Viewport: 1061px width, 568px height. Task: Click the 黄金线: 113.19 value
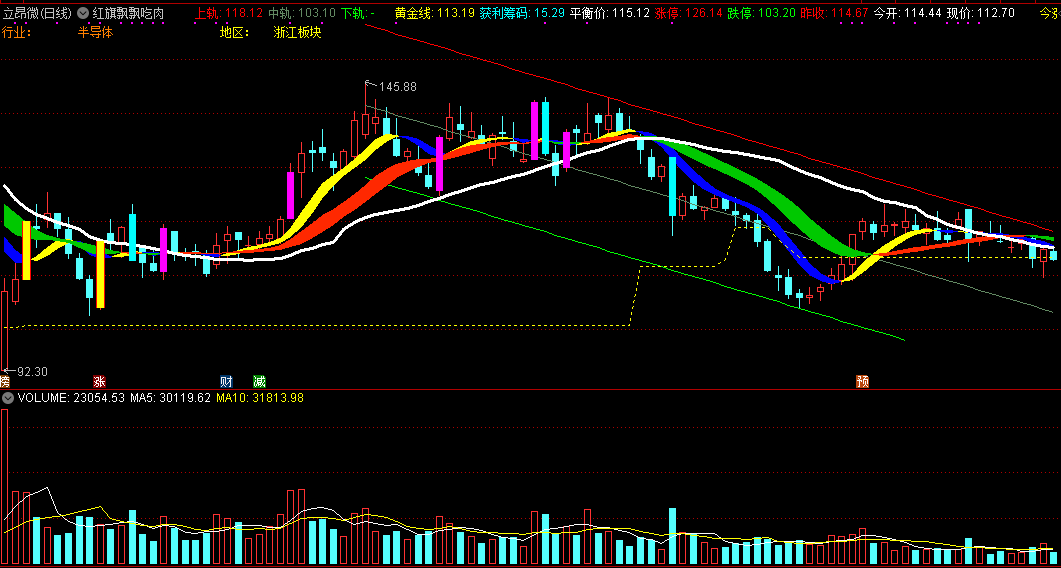point(435,12)
